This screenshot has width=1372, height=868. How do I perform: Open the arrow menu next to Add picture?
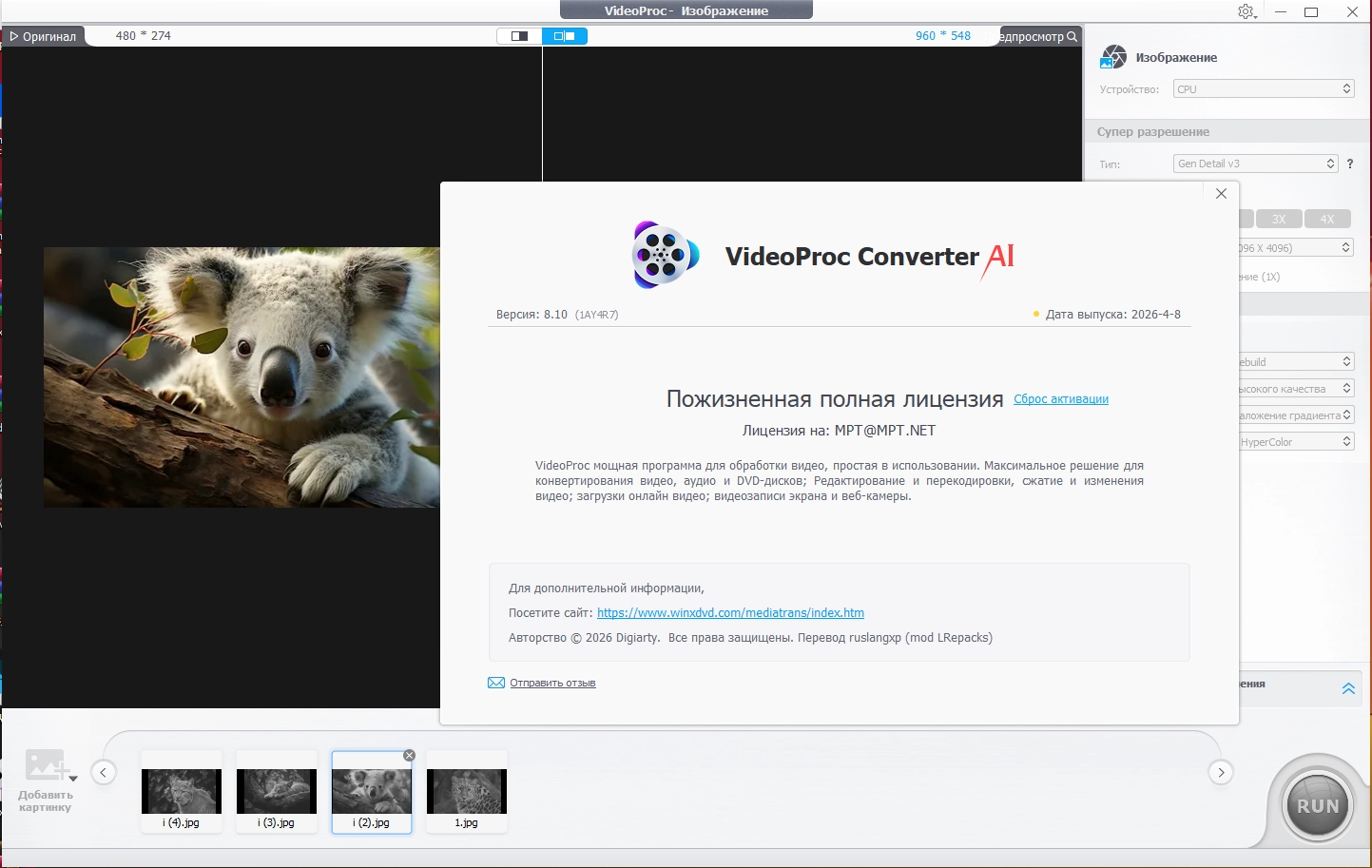click(x=73, y=779)
